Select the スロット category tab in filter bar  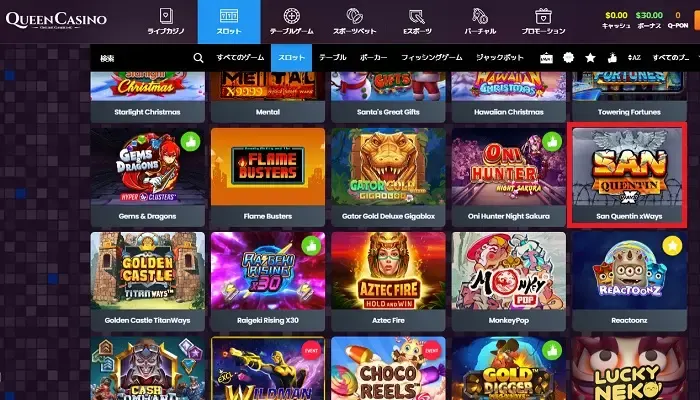292,58
